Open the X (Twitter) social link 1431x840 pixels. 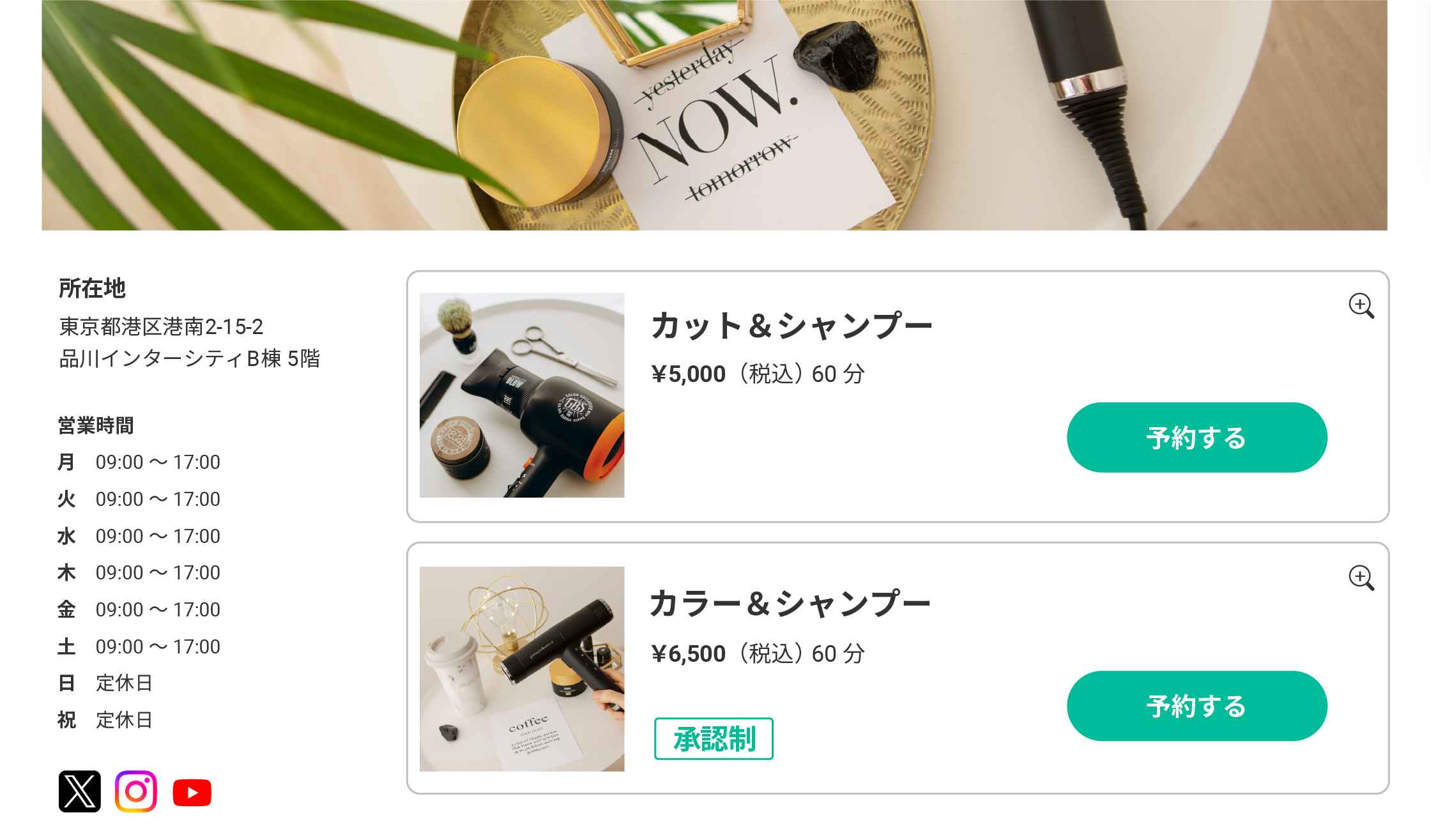click(x=80, y=791)
